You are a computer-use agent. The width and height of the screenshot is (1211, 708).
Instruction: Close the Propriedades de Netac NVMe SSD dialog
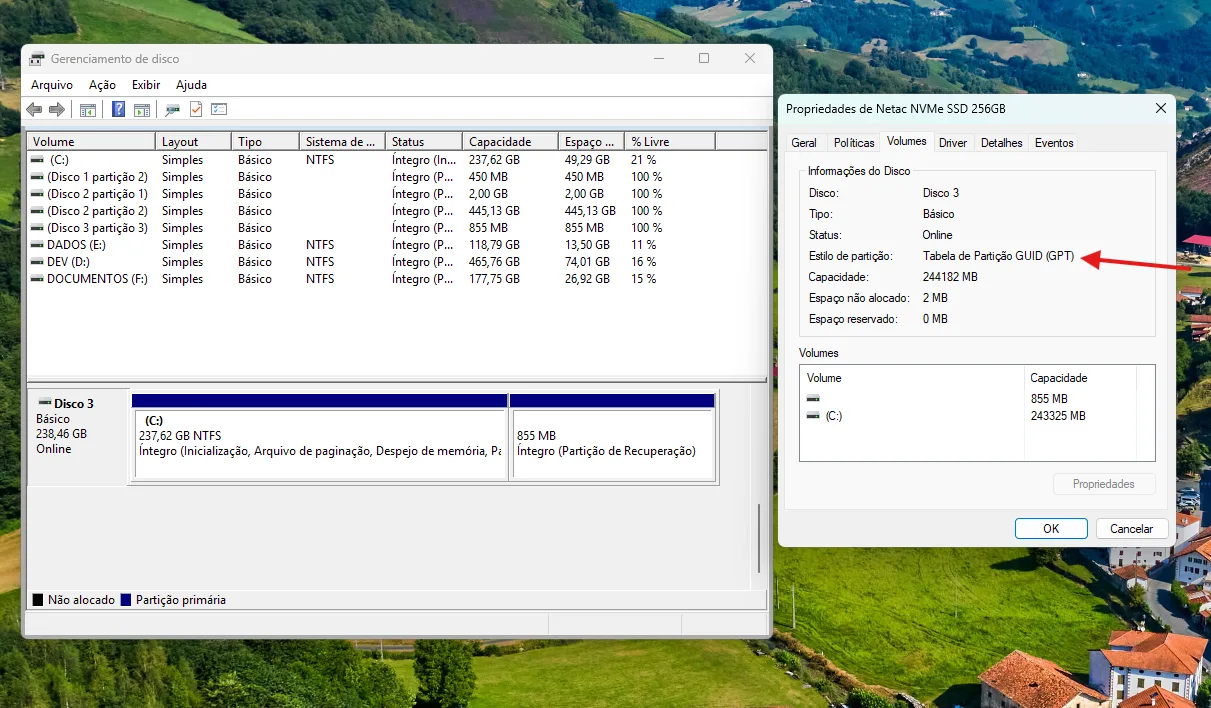[1160, 108]
